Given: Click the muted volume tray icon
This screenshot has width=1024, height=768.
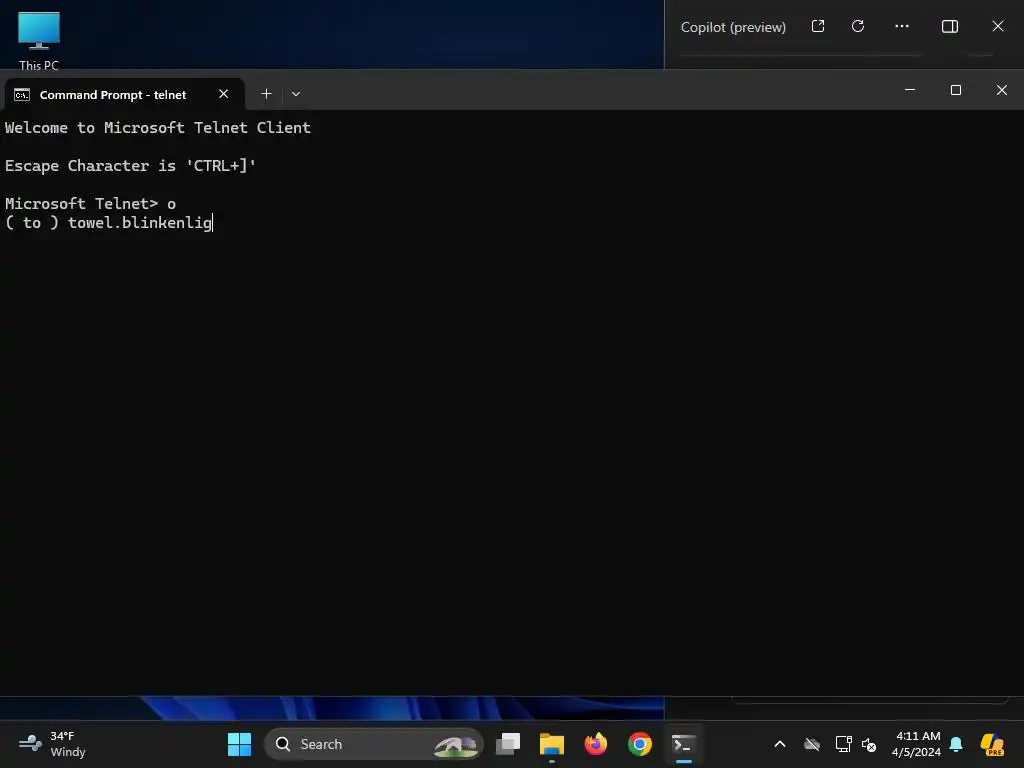Looking at the screenshot, I should tap(869, 744).
